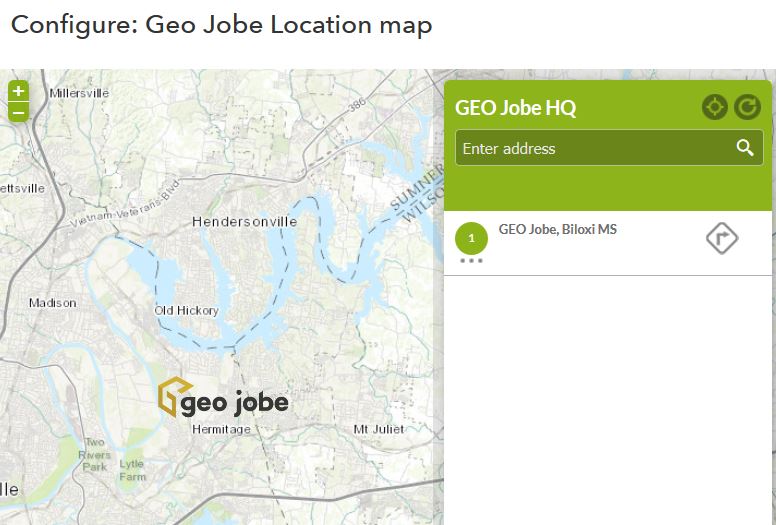
Task: Select the GEO Jobe, Biloxi MS result
Action: 557,229
